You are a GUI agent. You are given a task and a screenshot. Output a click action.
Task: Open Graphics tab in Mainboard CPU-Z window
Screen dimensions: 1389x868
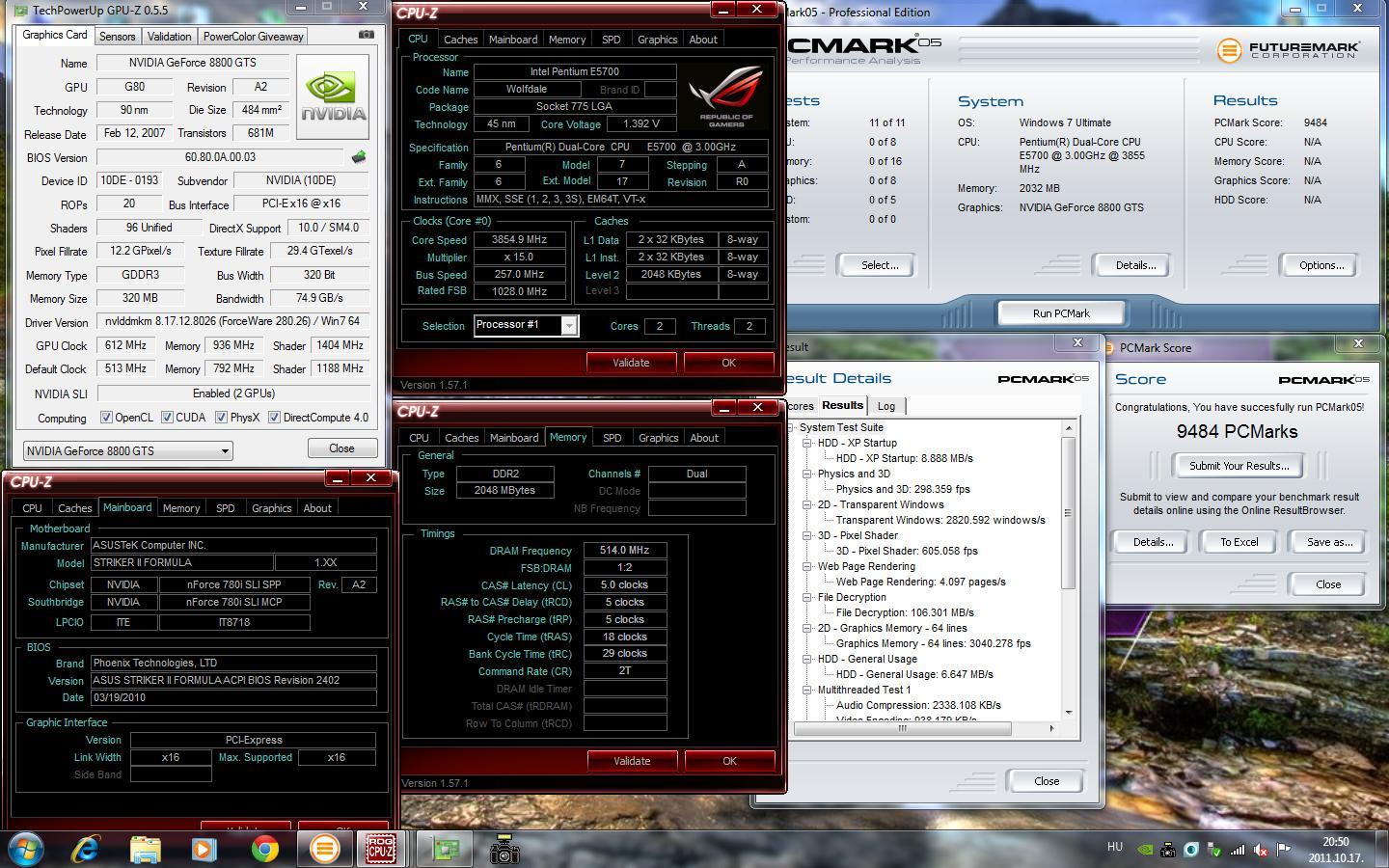pos(271,508)
